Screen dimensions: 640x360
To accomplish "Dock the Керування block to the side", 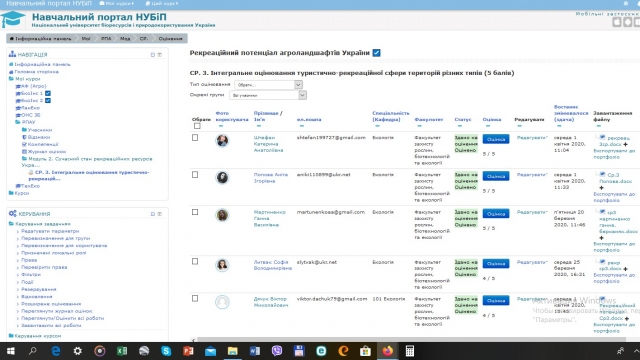I will pyautogui.click(x=160, y=213).
